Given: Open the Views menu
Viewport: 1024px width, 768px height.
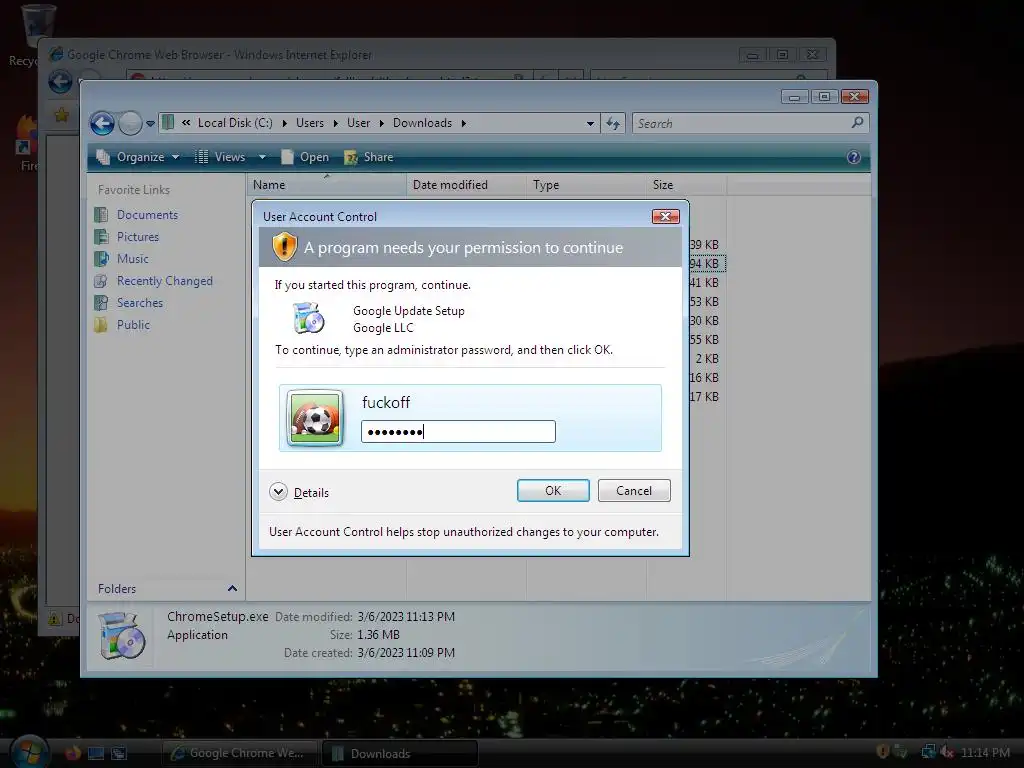Looking at the screenshot, I should point(221,157).
